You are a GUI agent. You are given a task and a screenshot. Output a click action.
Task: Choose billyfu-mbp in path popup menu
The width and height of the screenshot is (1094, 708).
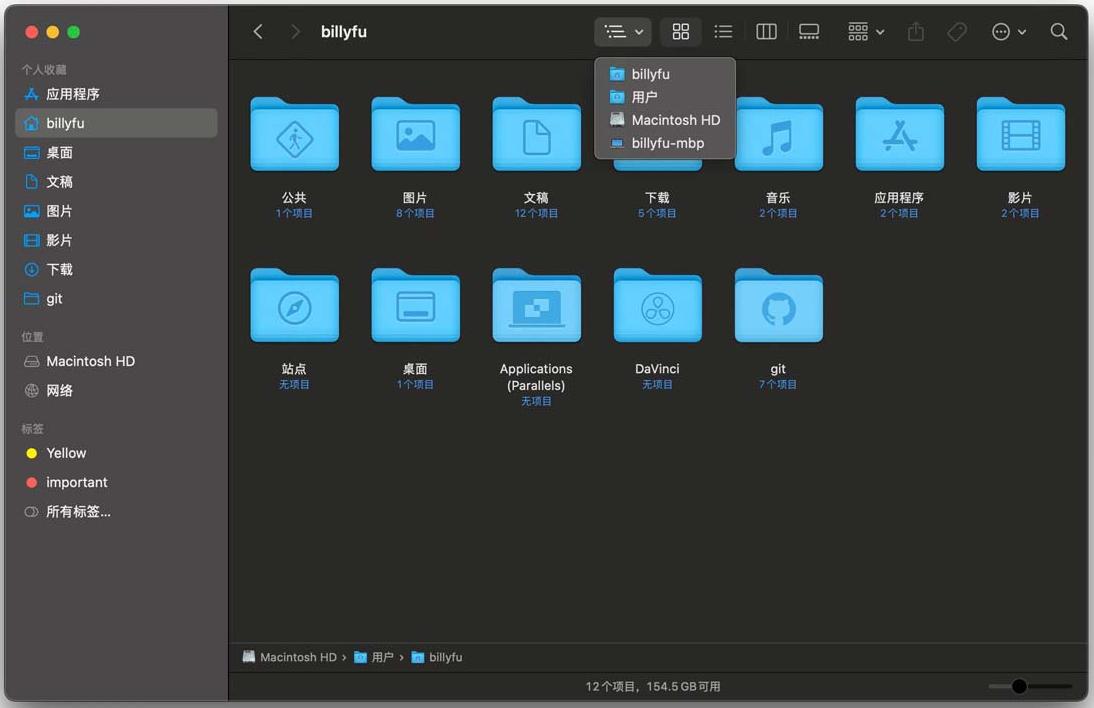pyautogui.click(x=667, y=143)
